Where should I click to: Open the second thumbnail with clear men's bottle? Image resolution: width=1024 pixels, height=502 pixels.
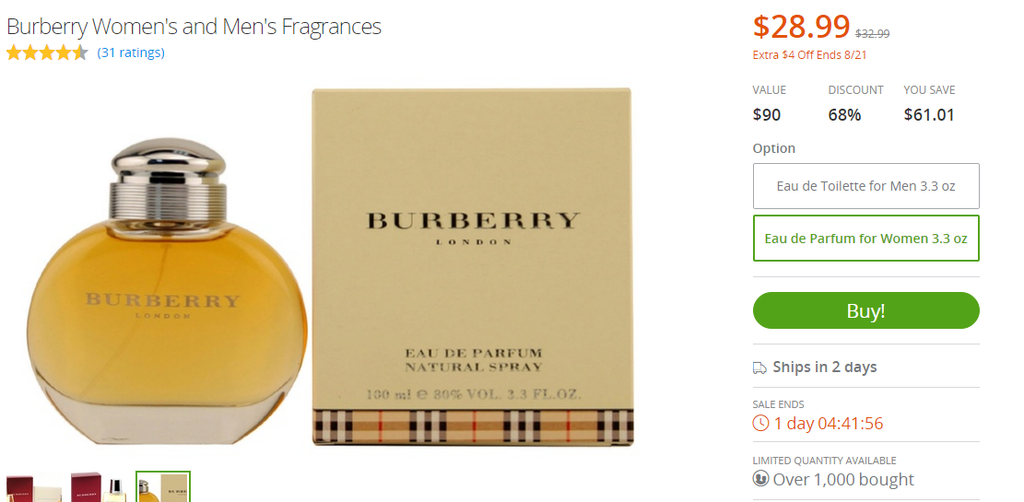98,487
